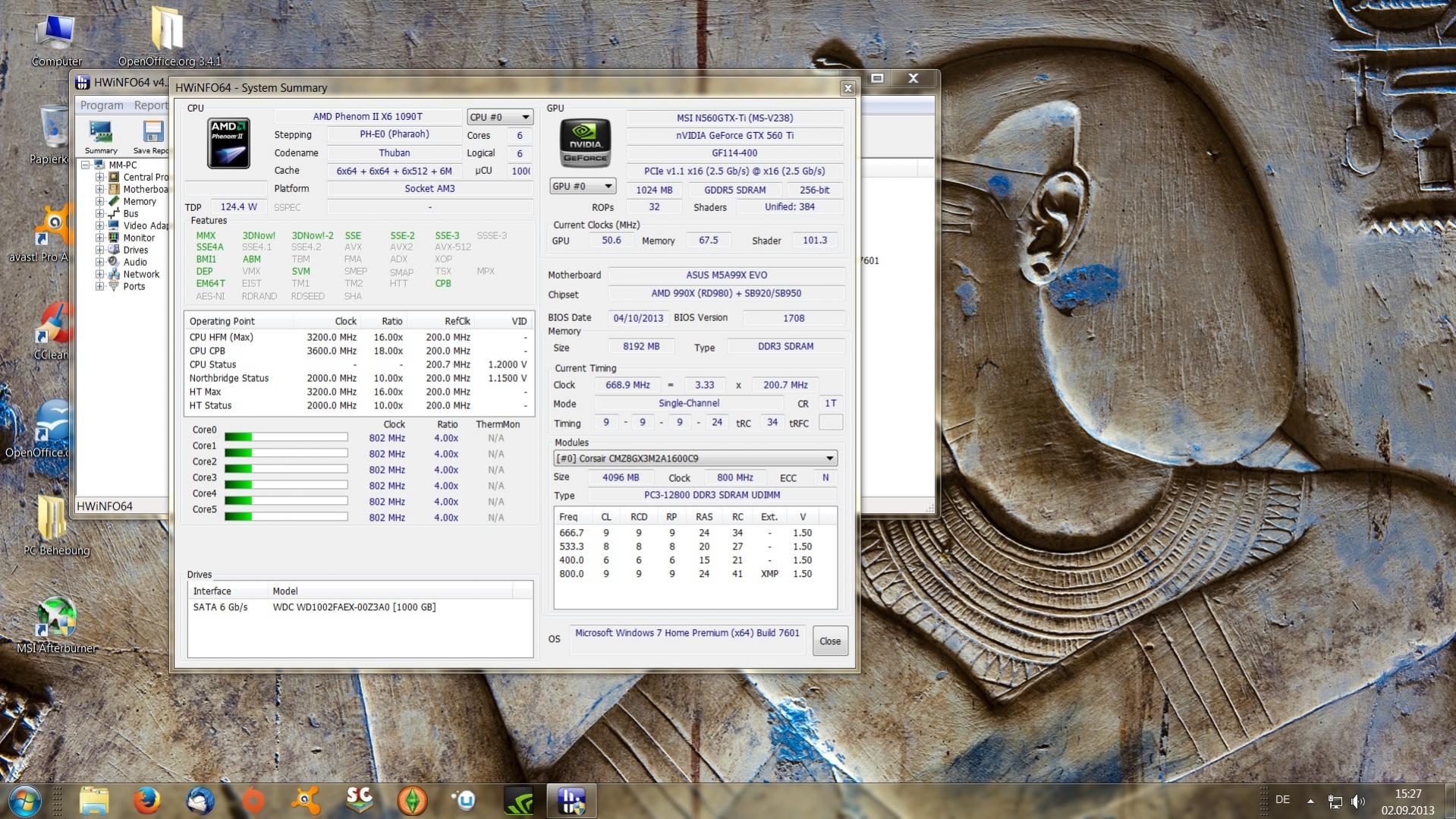Open avast! from the taskbar
The height and width of the screenshot is (819, 1456).
click(x=306, y=802)
